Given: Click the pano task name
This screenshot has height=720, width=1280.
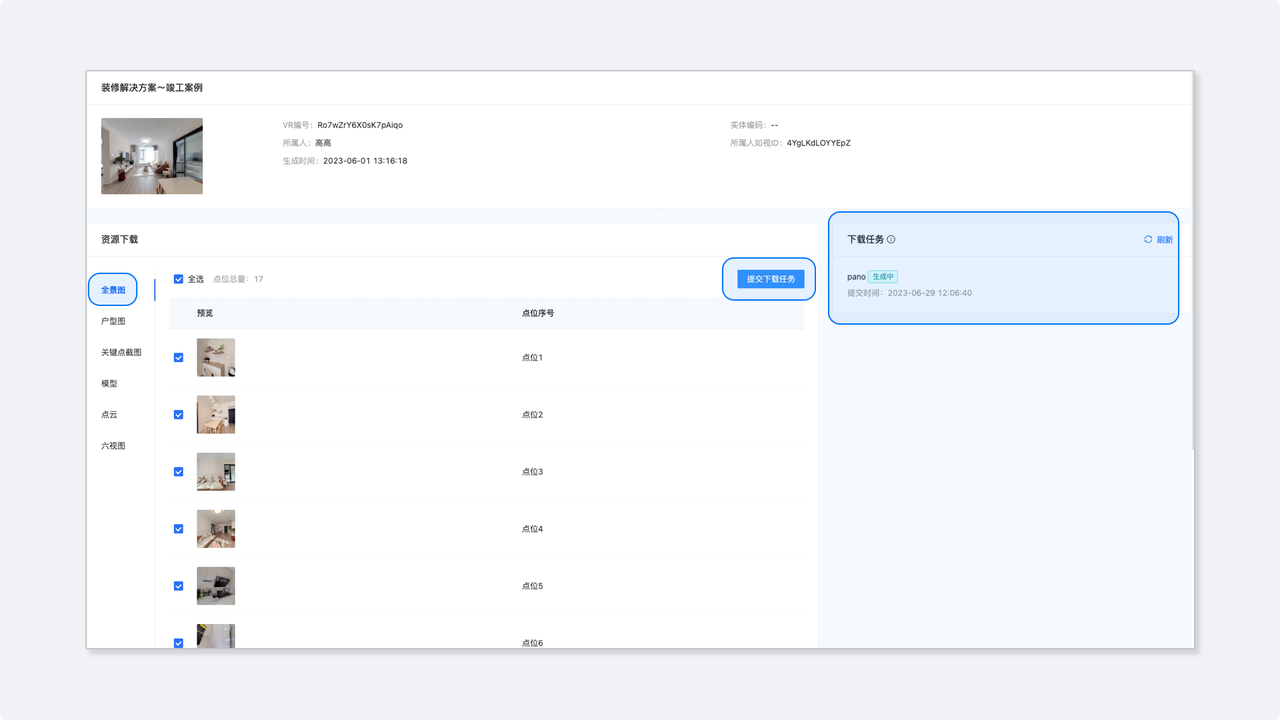Looking at the screenshot, I should pos(856,277).
